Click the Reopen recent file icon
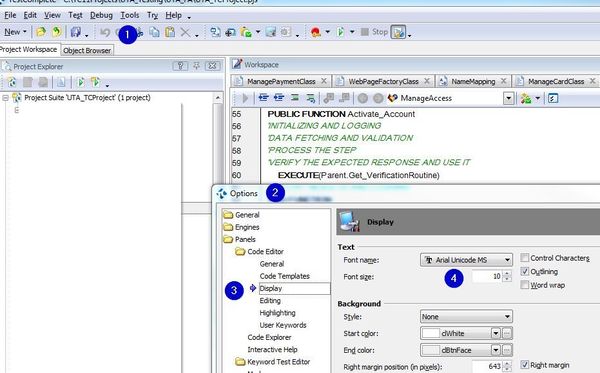 coord(56,32)
